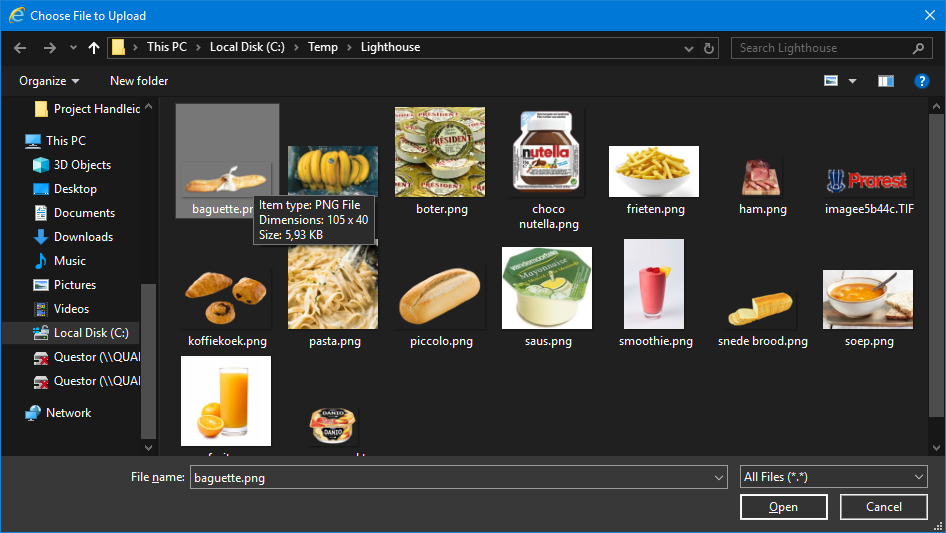Screen dimensions: 946x533
Task: Select piccolo.png file
Action: pos(441,307)
